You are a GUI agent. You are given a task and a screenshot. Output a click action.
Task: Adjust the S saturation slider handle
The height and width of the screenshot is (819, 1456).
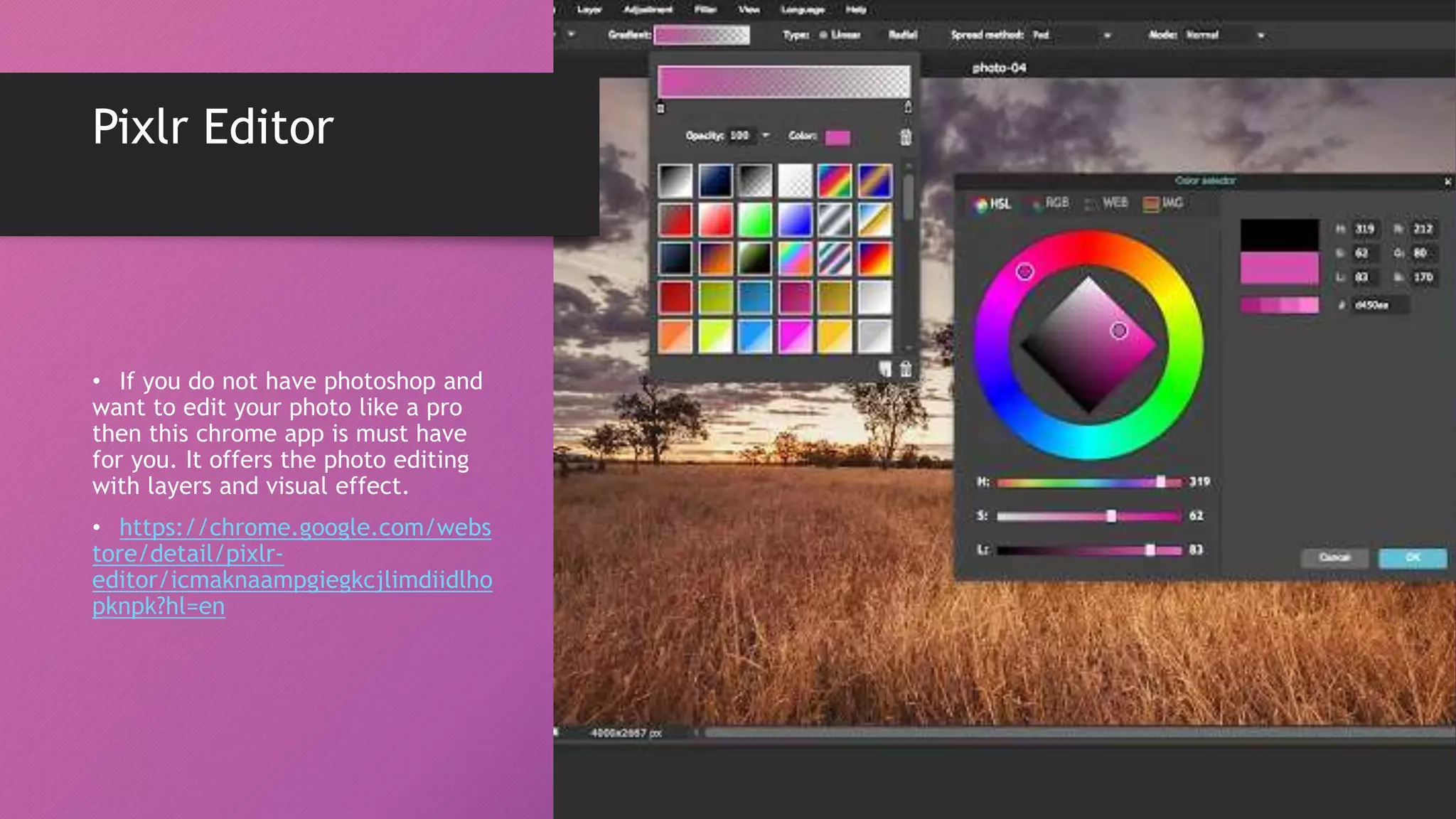click(1111, 516)
